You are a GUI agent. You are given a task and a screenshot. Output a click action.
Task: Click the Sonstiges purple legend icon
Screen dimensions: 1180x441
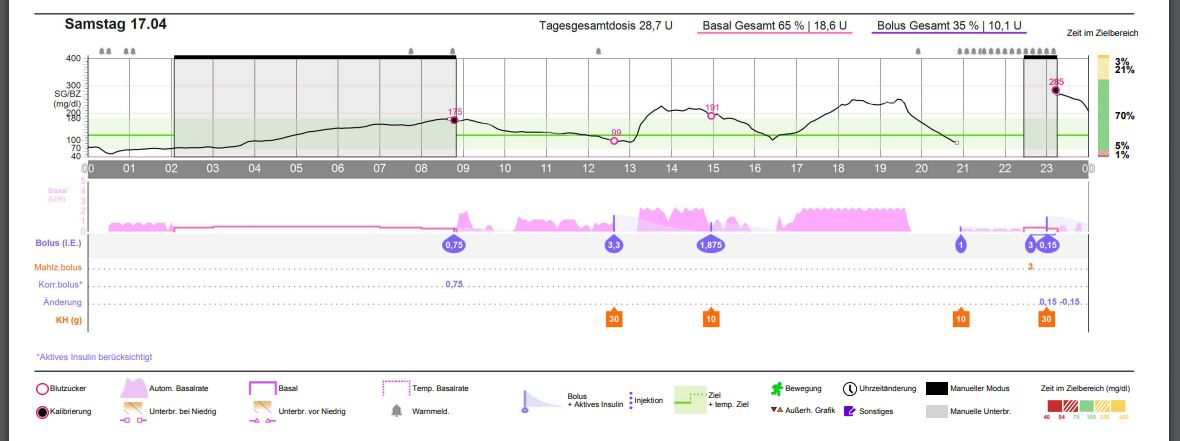point(849,411)
